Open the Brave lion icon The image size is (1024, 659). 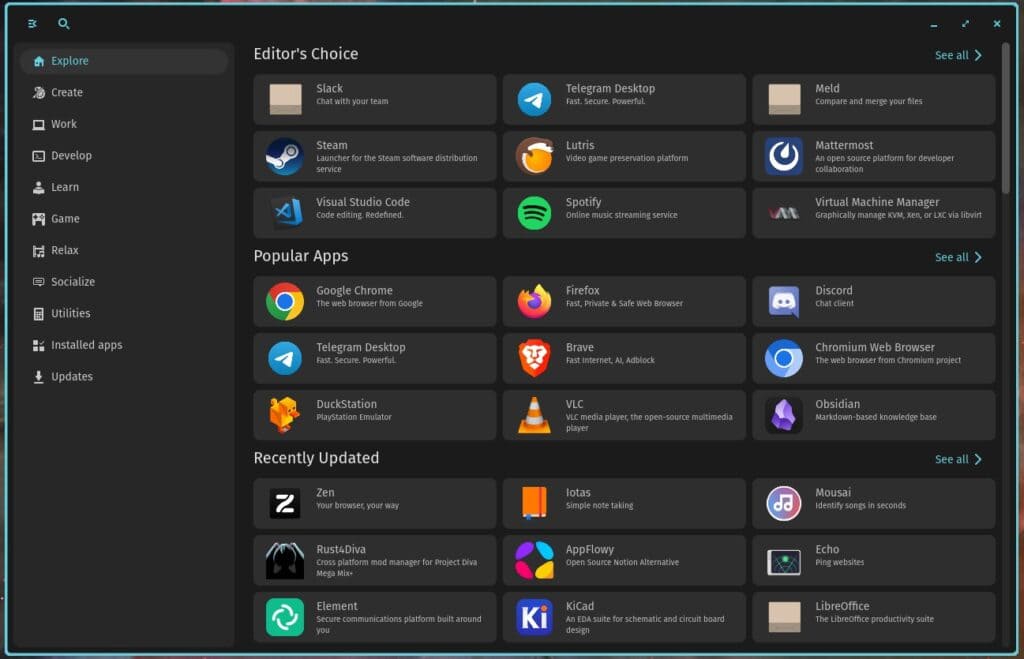point(534,358)
